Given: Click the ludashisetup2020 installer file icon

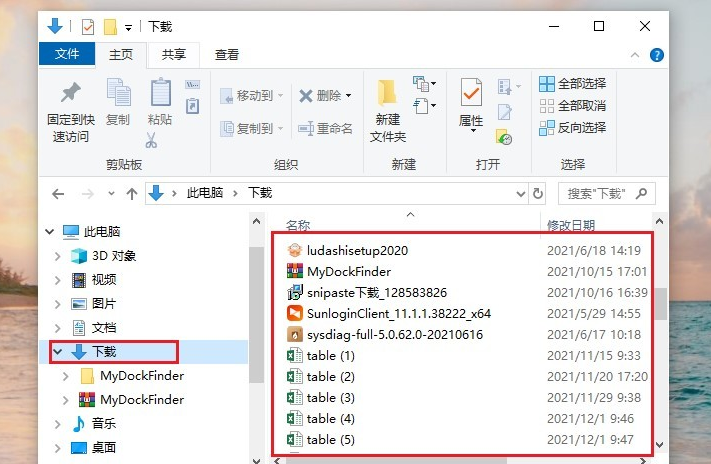Looking at the screenshot, I should click(294, 250).
